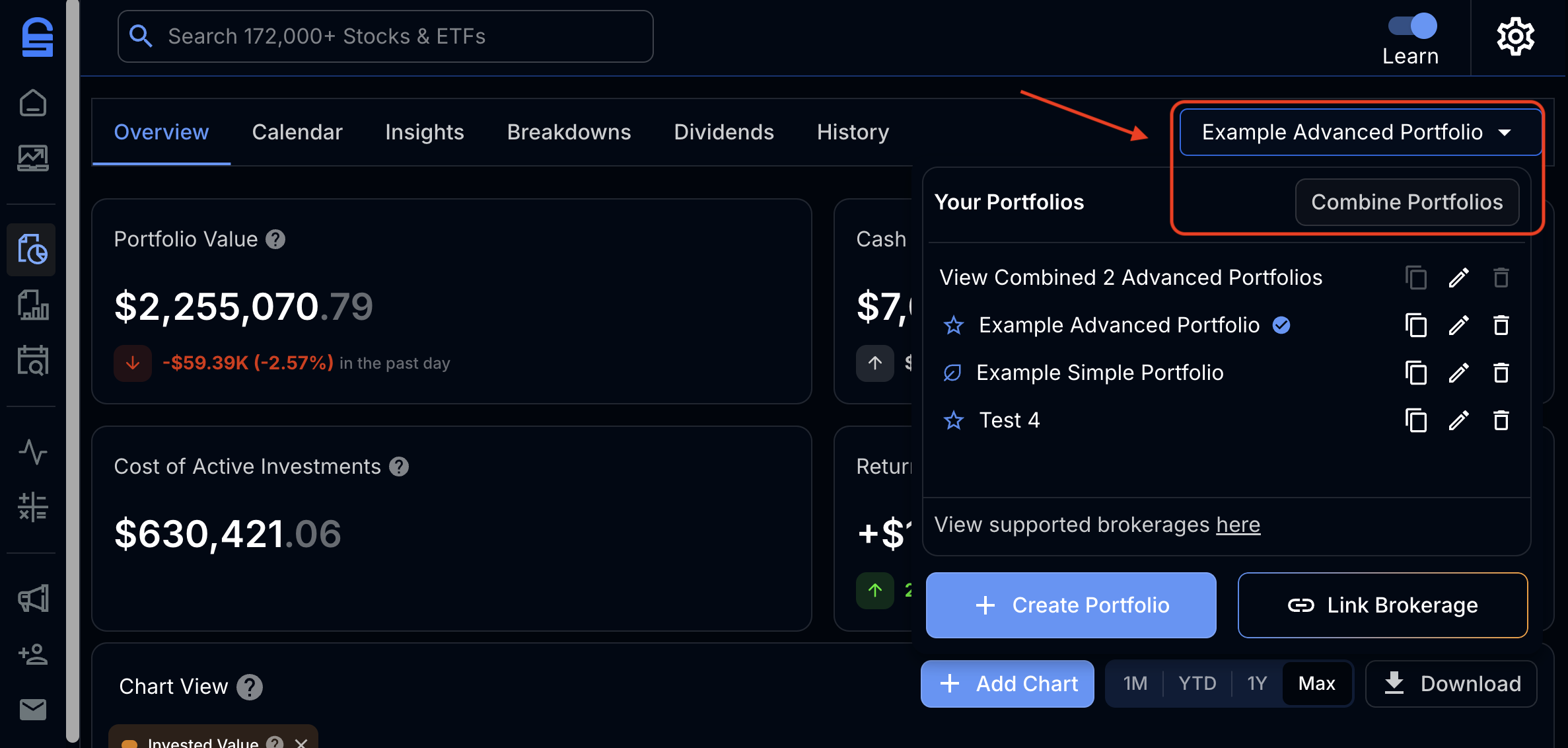Viewport: 1568px width, 748px height.
Task: Edit the Example Simple Portfolio name
Action: click(1458, 373)
